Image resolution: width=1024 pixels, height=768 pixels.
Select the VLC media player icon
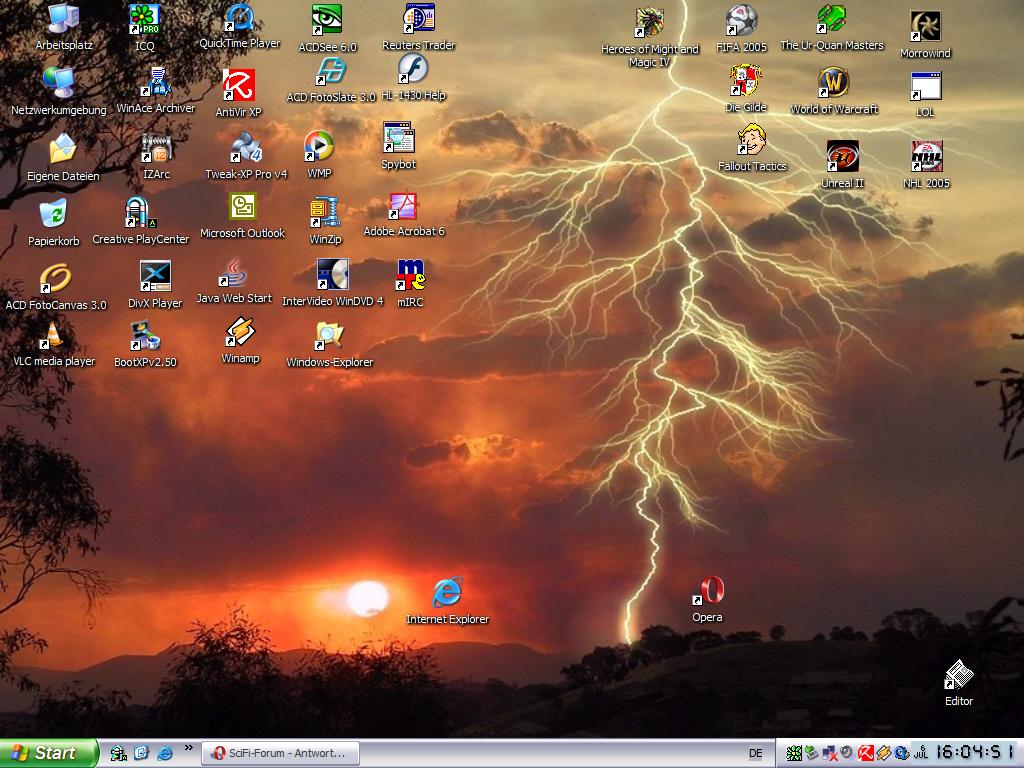pyautogui.click(x=53, y=337)
